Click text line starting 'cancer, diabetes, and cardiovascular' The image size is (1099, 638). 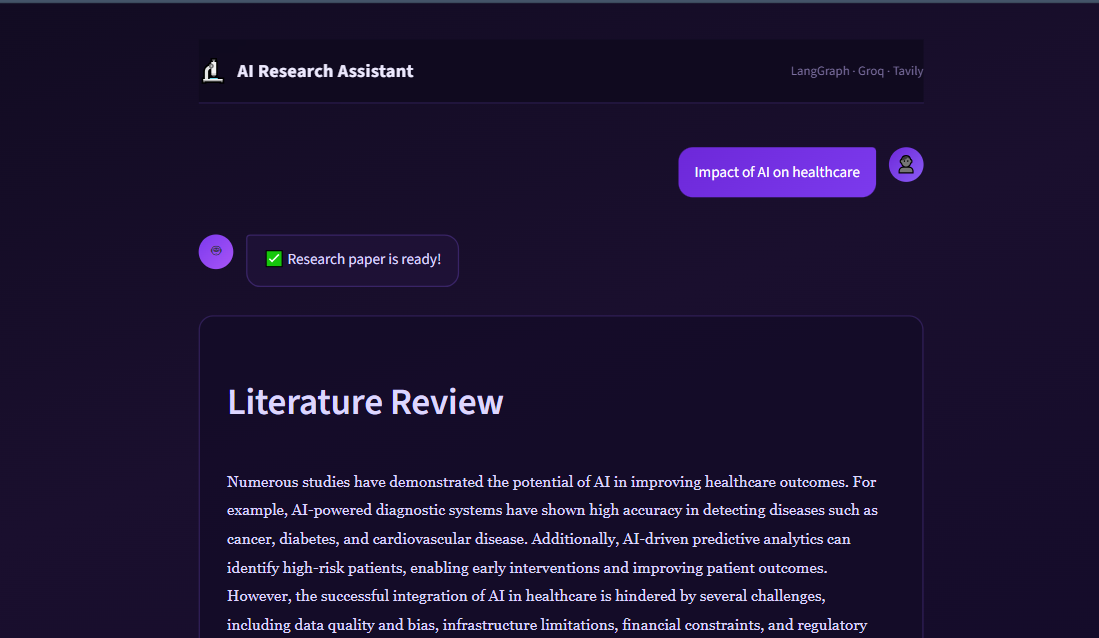click(538, 538)
